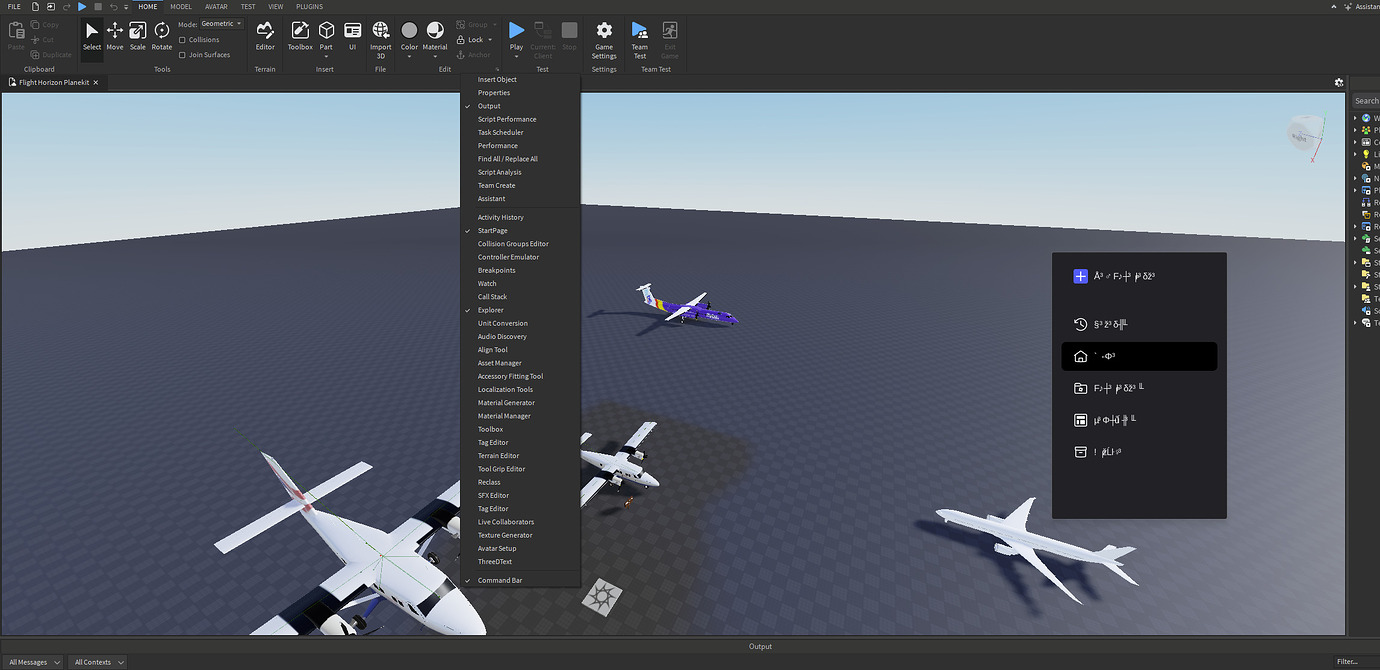Click the view orientation cube in the viewport
The width and height of the screenshot is (1380, 670).
click(x=1306, y=134)
